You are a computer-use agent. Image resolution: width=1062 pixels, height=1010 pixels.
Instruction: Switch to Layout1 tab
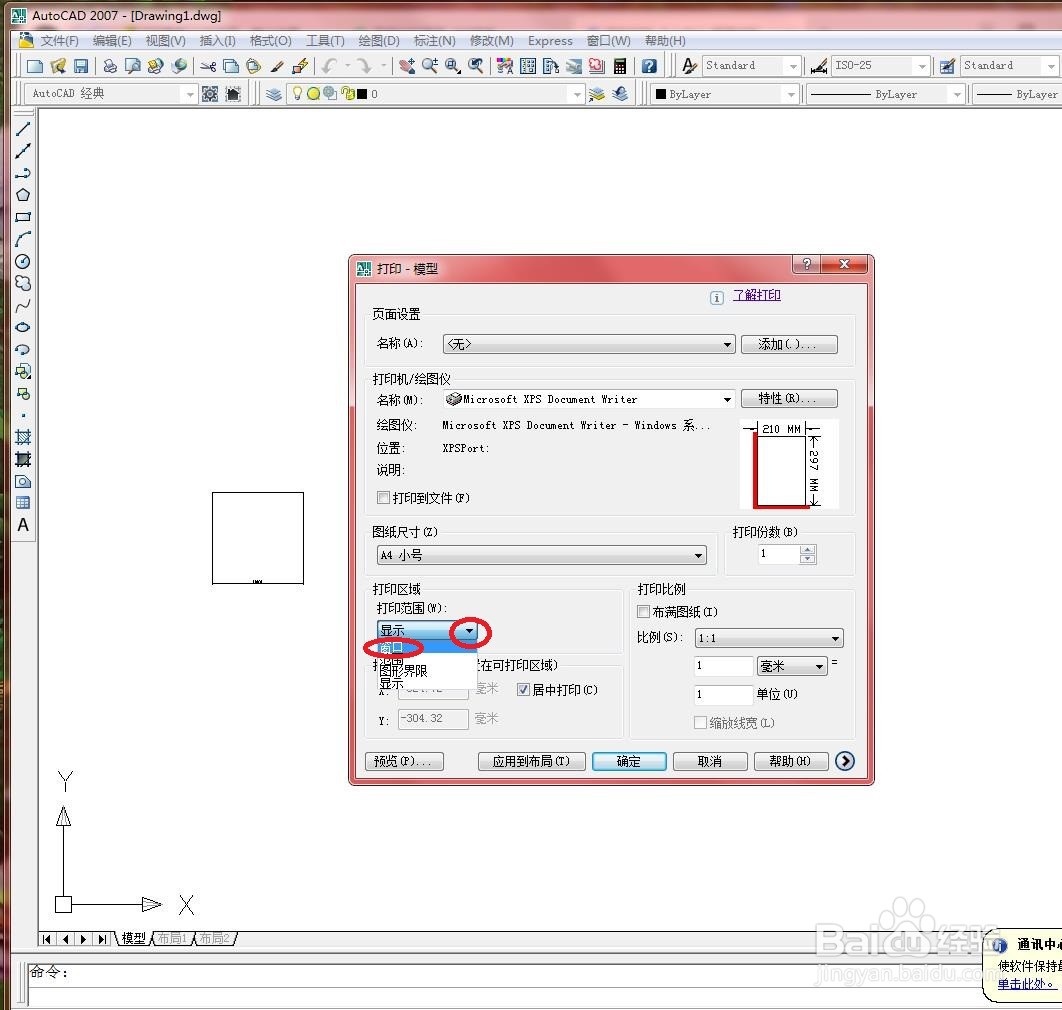coord(172,938)
